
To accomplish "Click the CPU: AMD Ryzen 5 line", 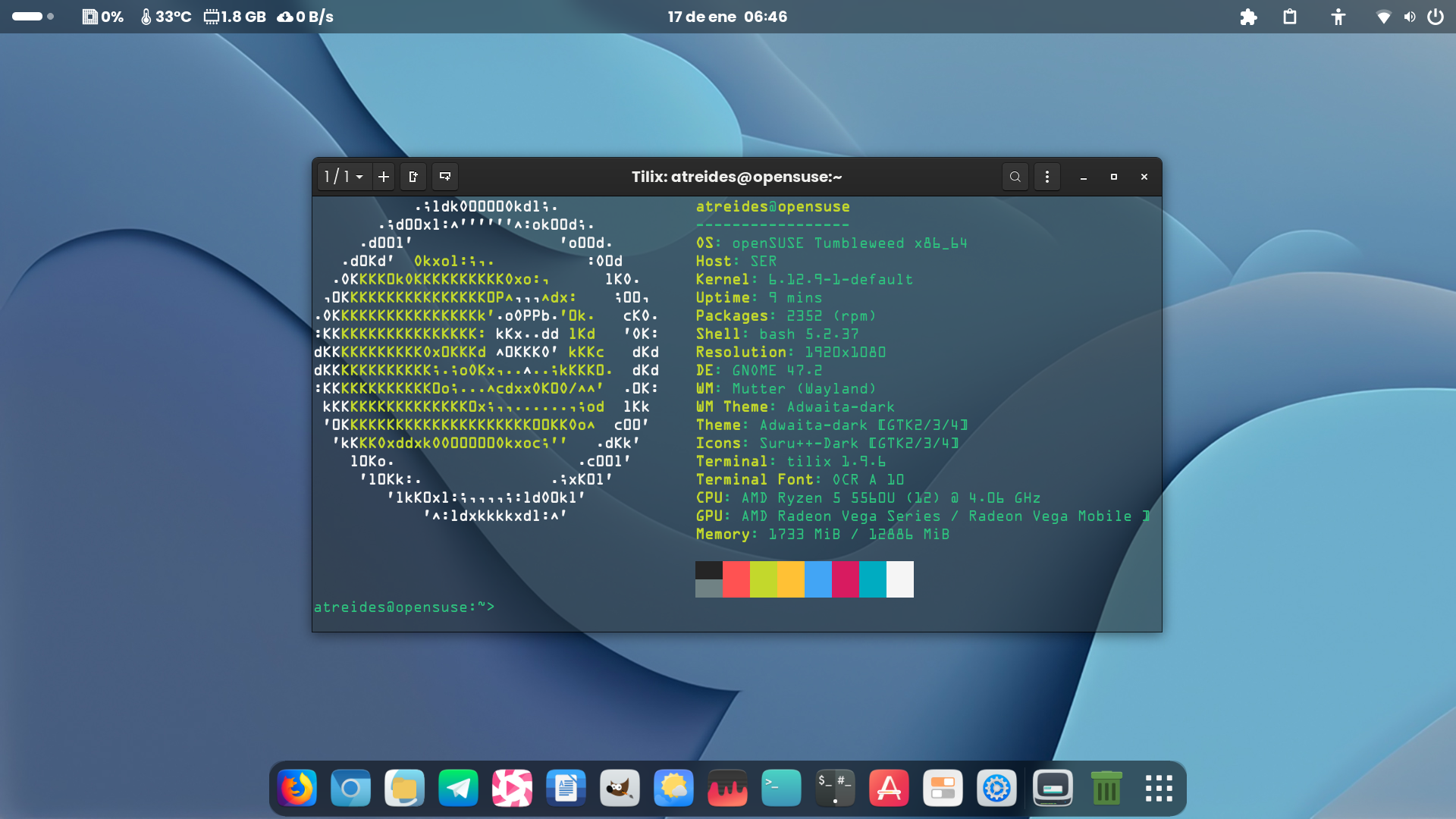I will pos(868,498).
